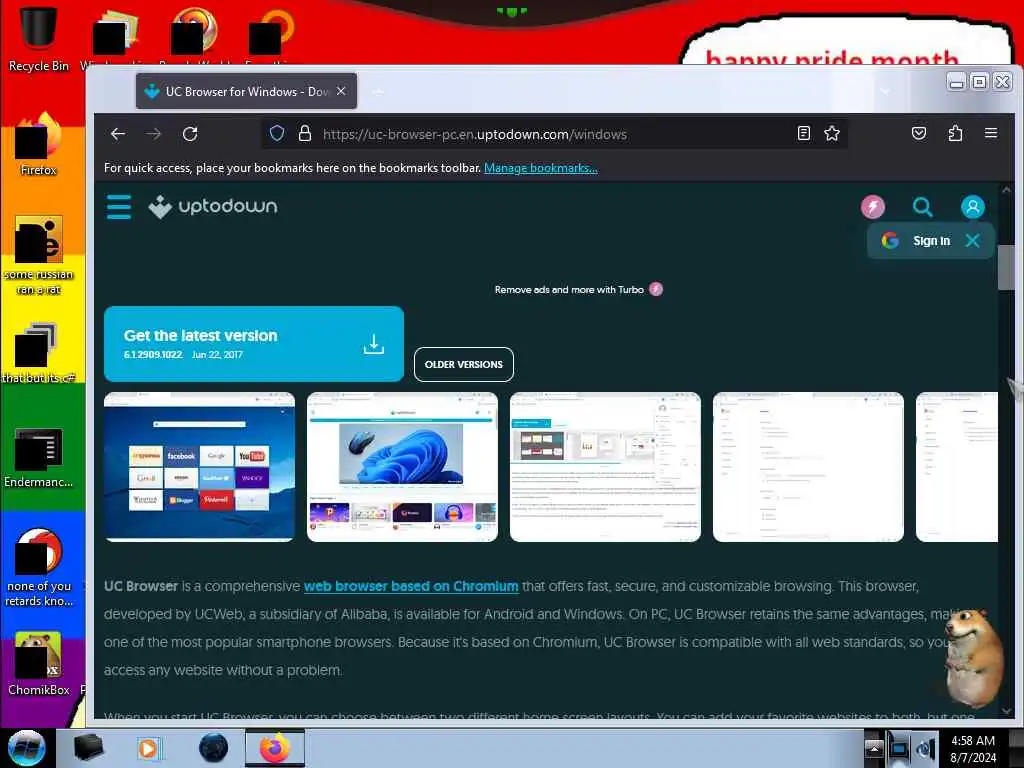Screen dimensions: 1024x768
Task: Open Windows Media Player taskbar icon
Action: point(149,748)
